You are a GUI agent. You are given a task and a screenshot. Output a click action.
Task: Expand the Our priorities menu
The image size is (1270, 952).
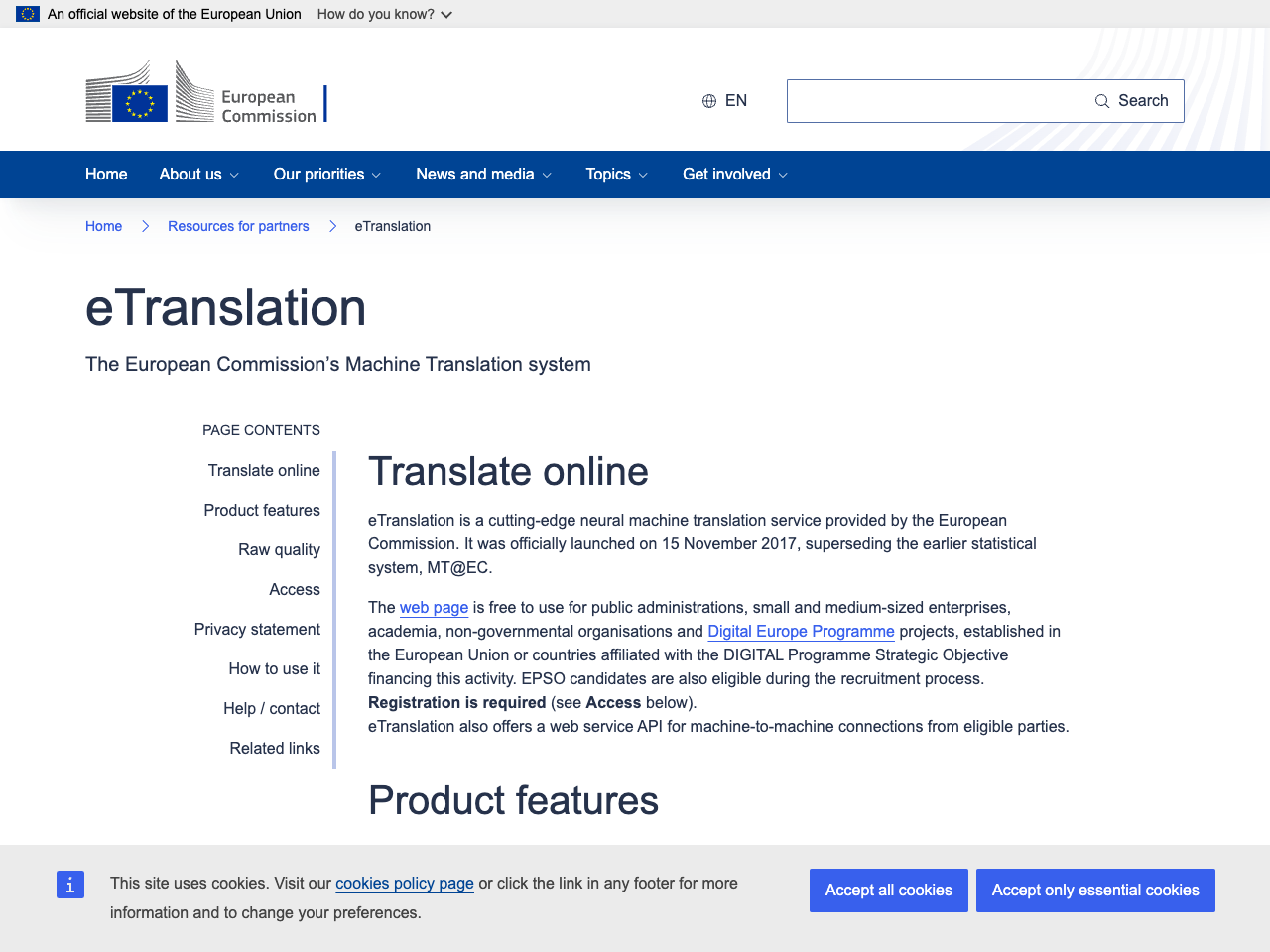327,175
